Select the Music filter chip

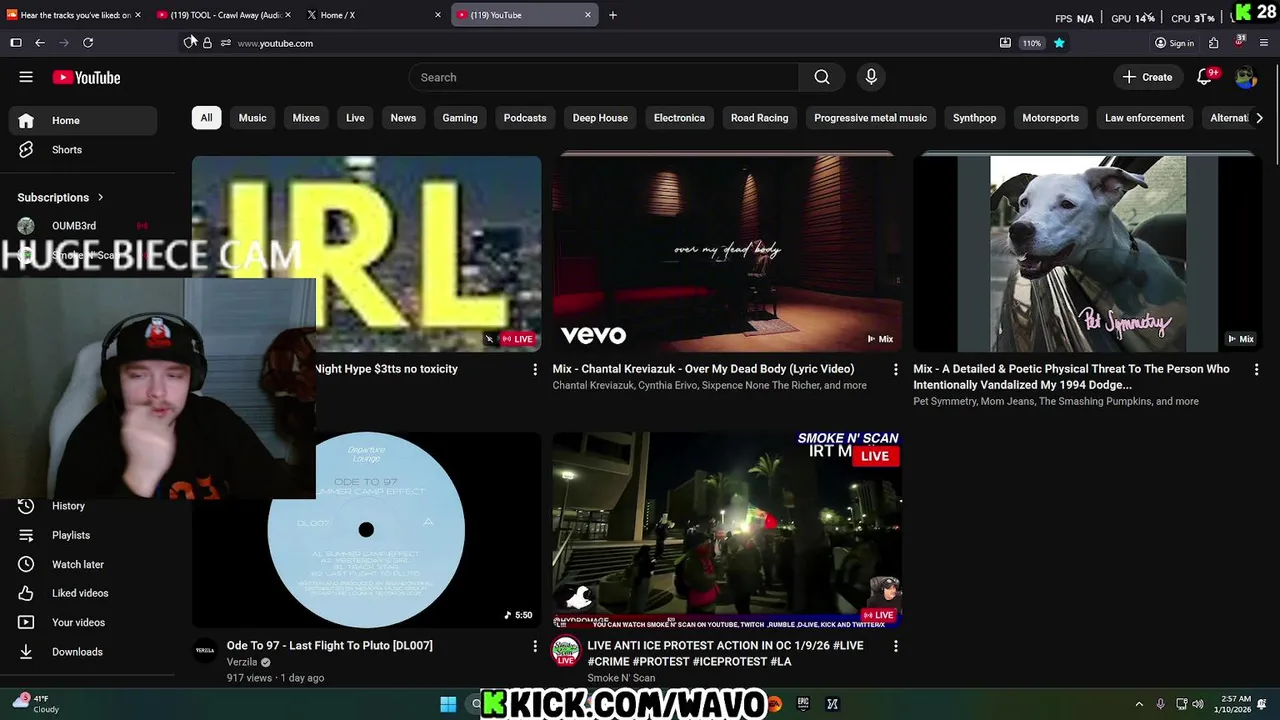tap(252, 118)
